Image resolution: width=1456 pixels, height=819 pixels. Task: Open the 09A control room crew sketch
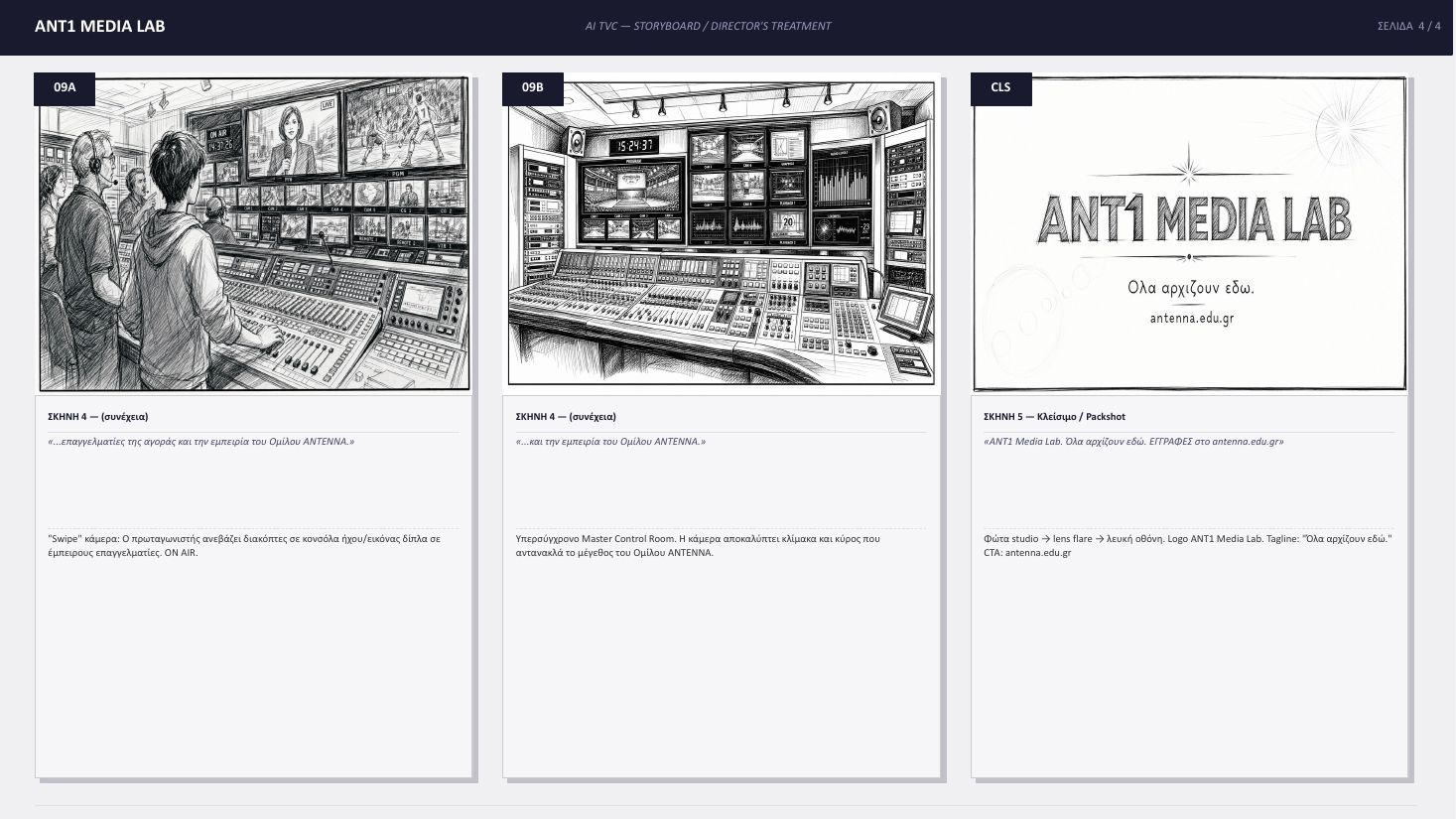(254, 234)
